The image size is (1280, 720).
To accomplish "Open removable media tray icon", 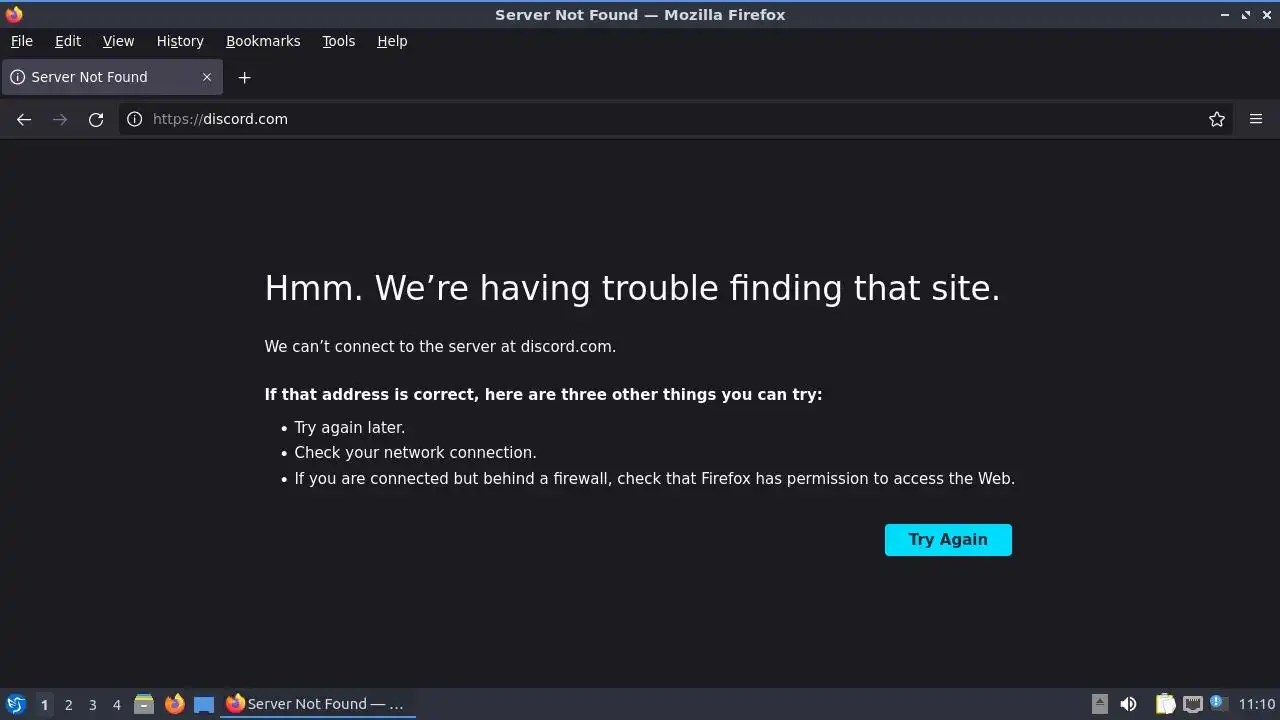I will click(x=1100, y=704).
